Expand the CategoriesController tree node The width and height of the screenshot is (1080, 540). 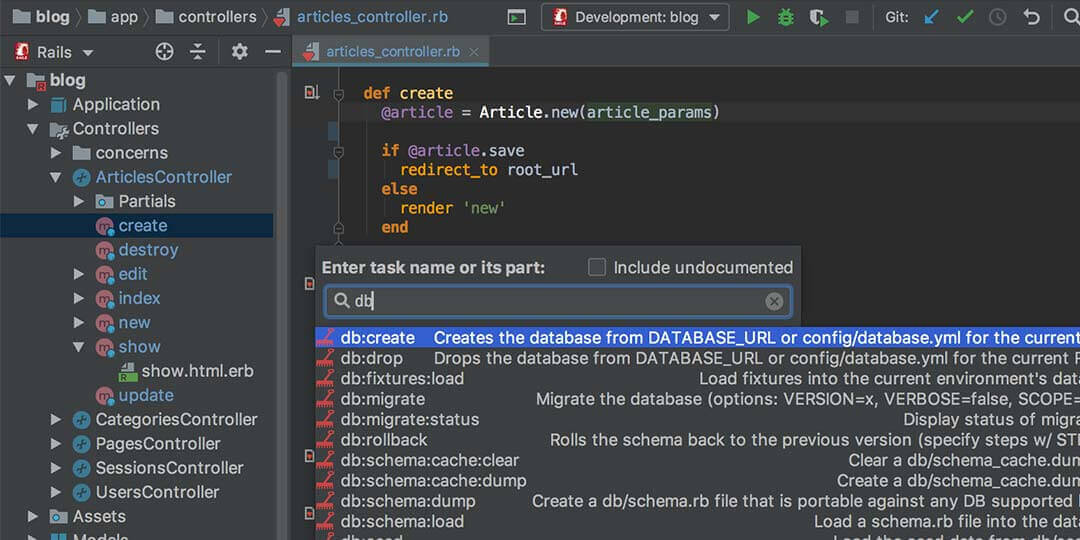tap(56, 420)
